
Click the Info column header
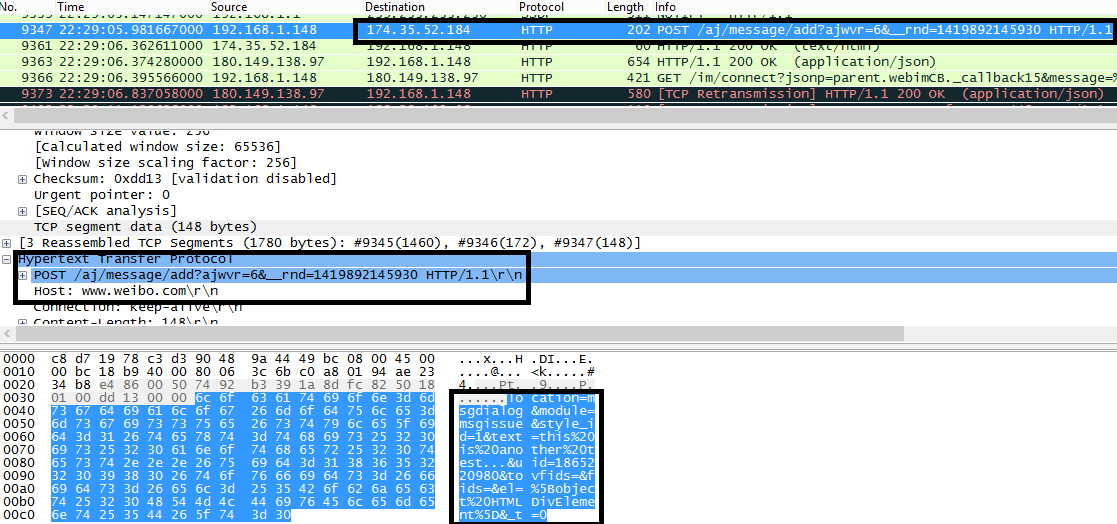click(665, 7)
